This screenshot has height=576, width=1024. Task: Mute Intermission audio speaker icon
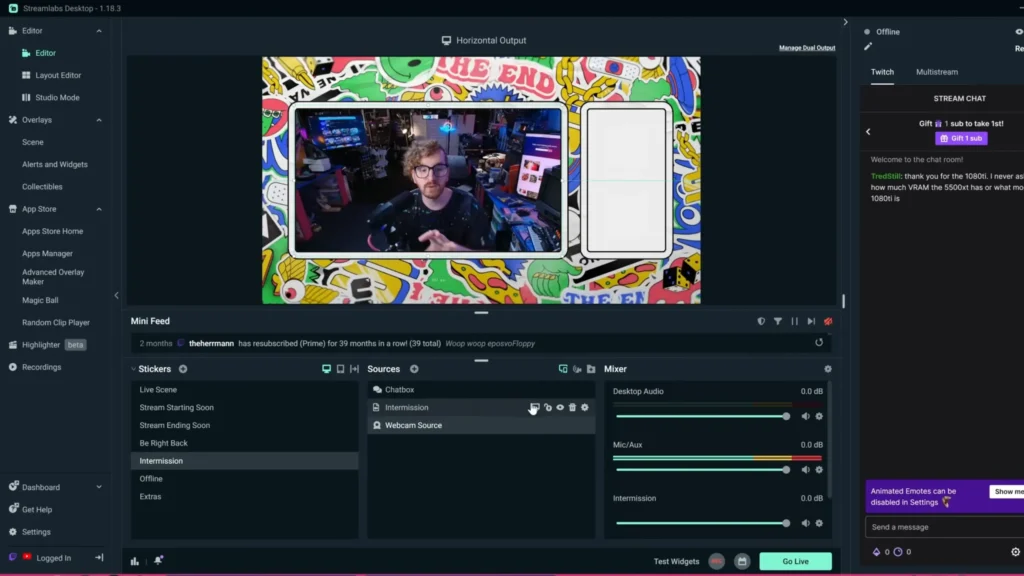click(x=805, y=523)
